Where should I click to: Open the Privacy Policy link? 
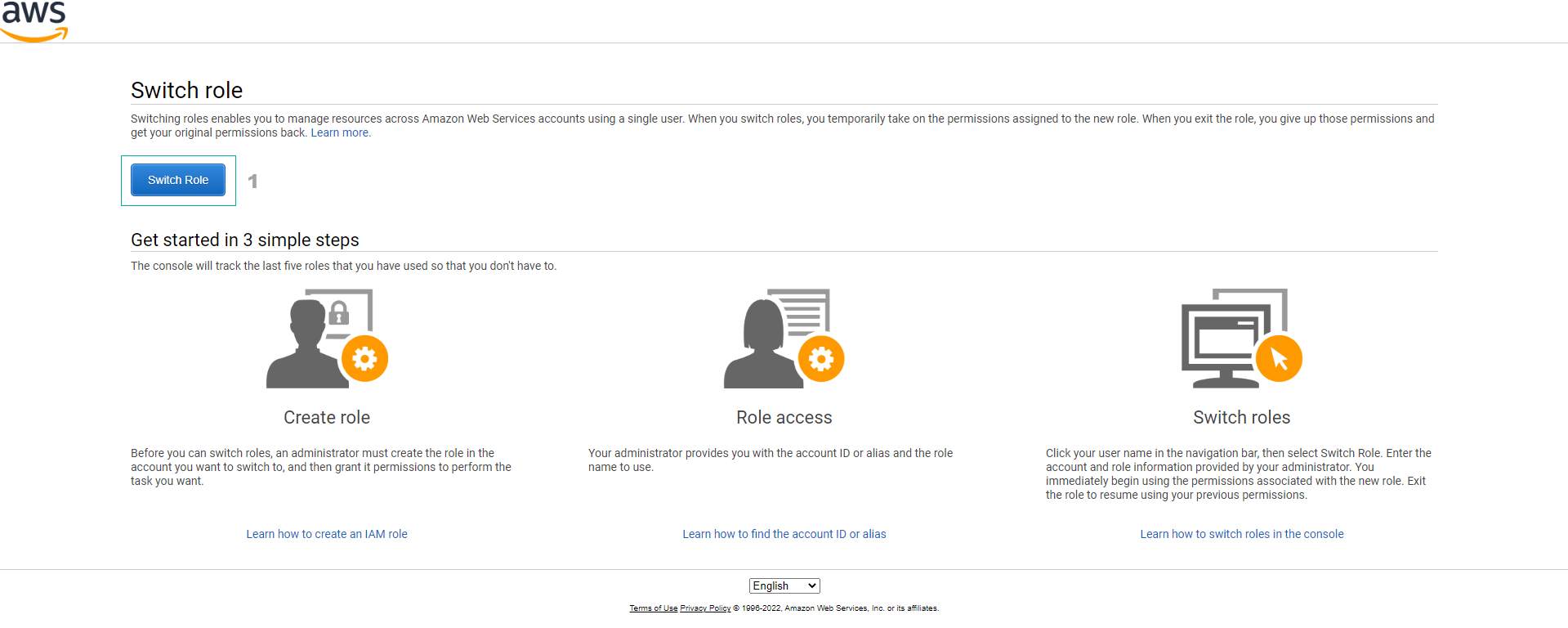pos(705,608)
